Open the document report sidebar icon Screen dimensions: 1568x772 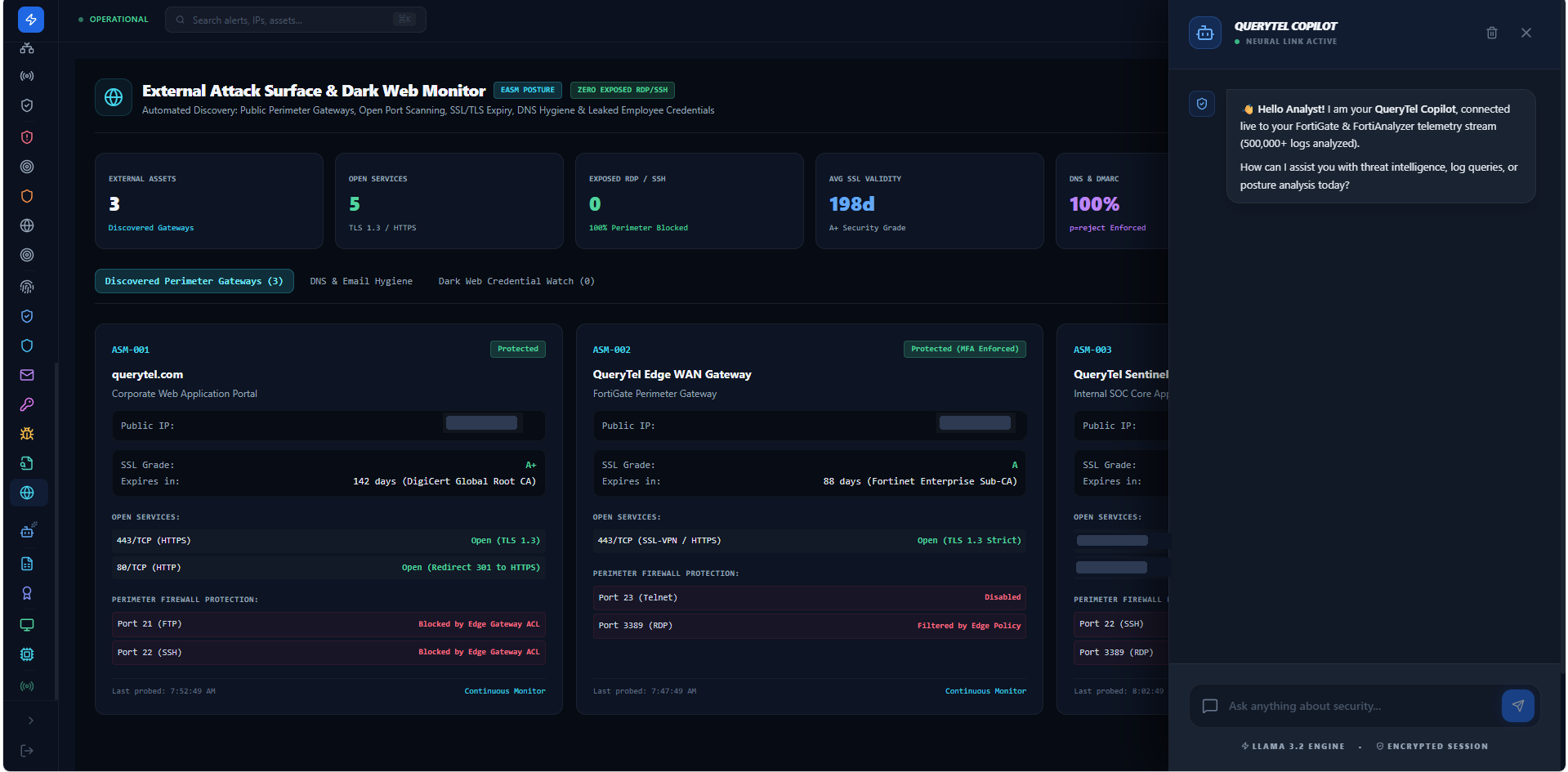click(27, 564)
